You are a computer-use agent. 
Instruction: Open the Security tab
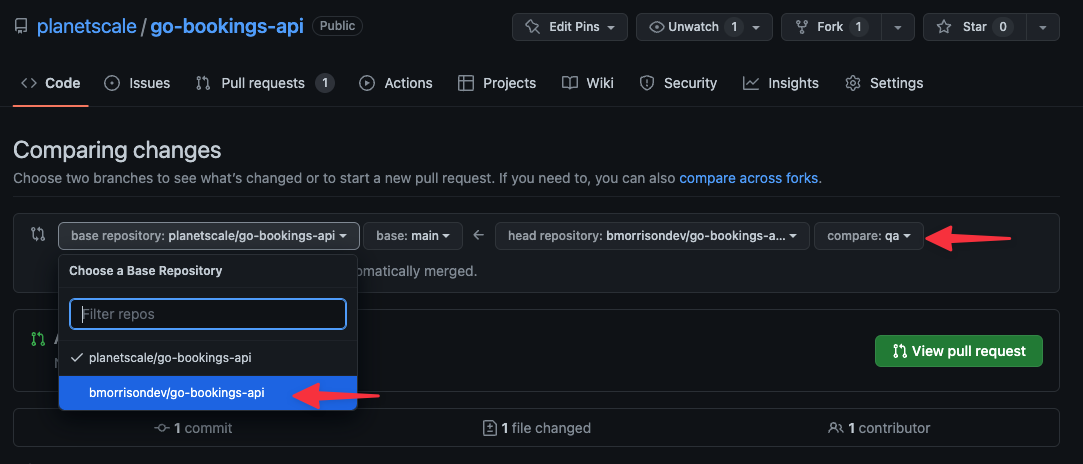coord(678,84)
